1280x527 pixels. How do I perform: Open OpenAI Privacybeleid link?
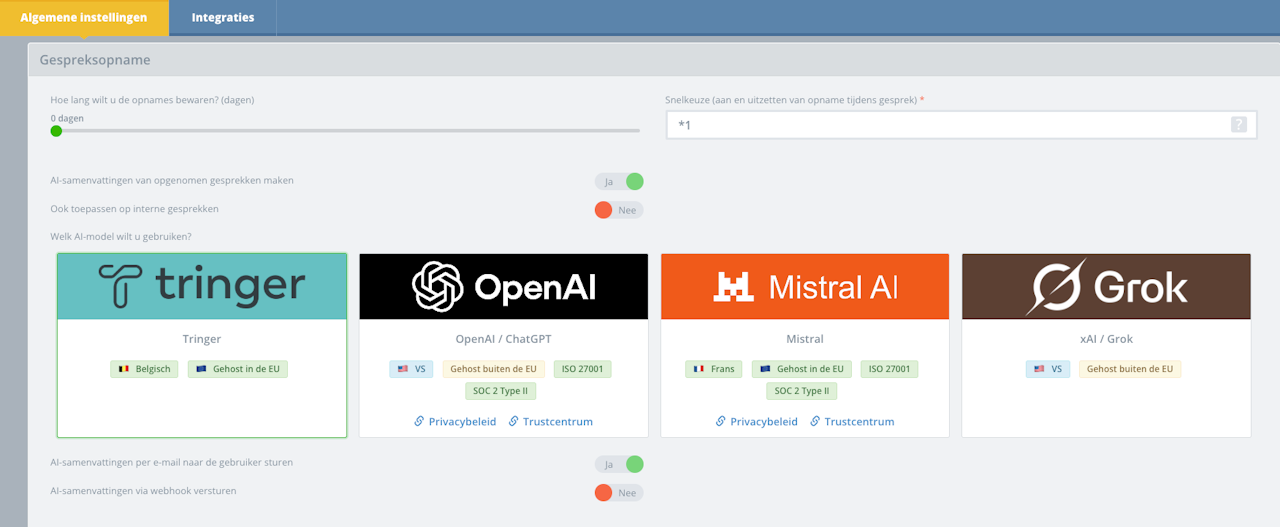click(462, 422)
